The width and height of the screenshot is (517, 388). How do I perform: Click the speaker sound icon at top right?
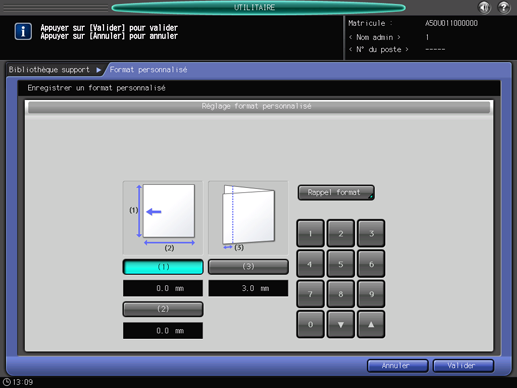pyautogui.click(x=484, y=7)
